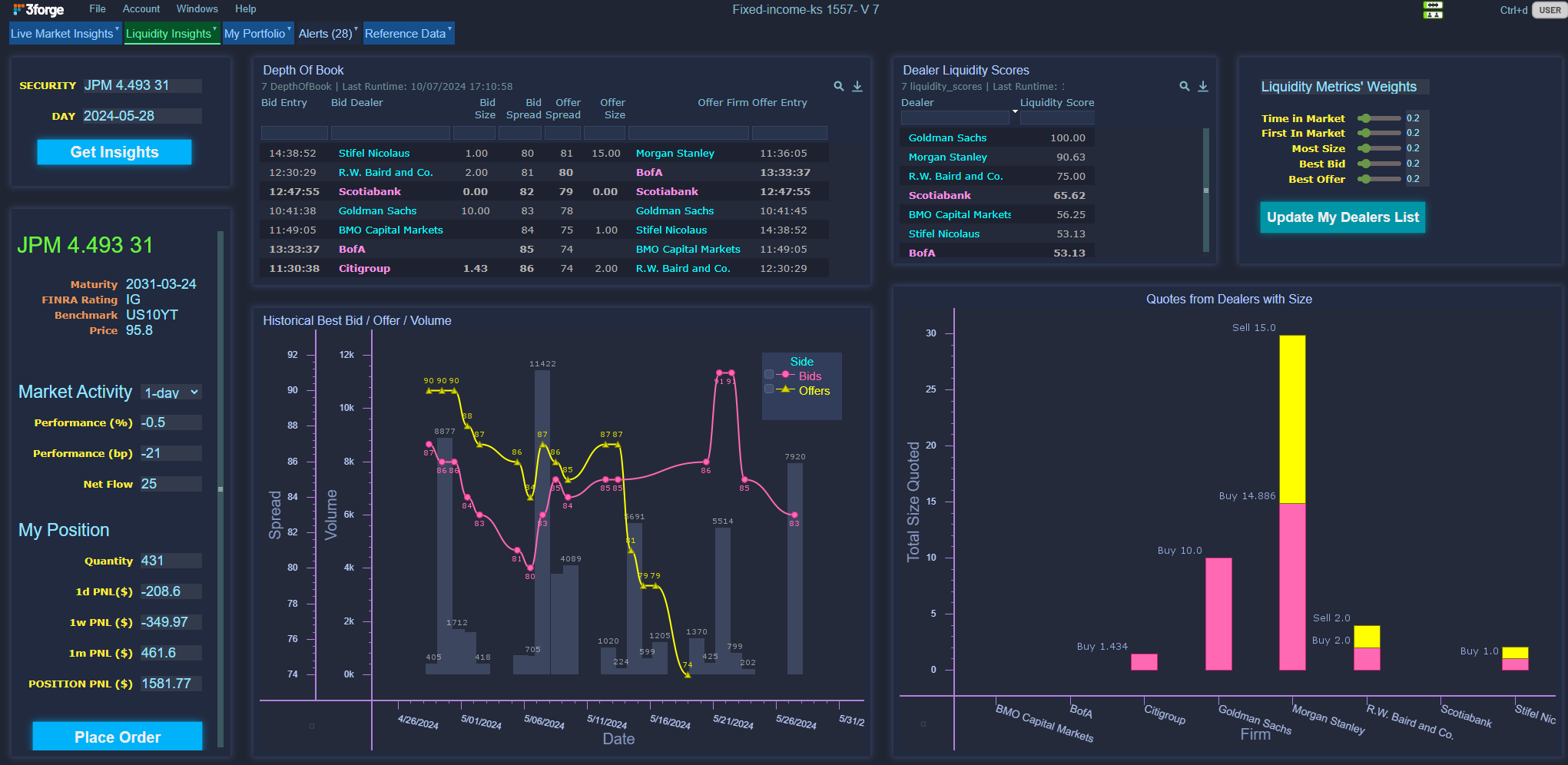
Task: Click the Liquidity Score filter box
Action: 1057,118
